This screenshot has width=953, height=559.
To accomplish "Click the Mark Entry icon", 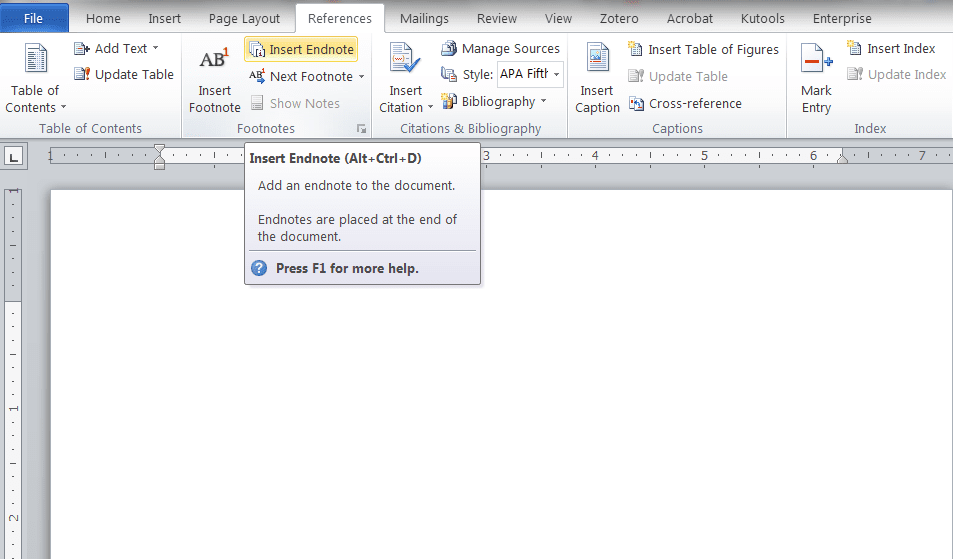I will click(x=816, y=61).
